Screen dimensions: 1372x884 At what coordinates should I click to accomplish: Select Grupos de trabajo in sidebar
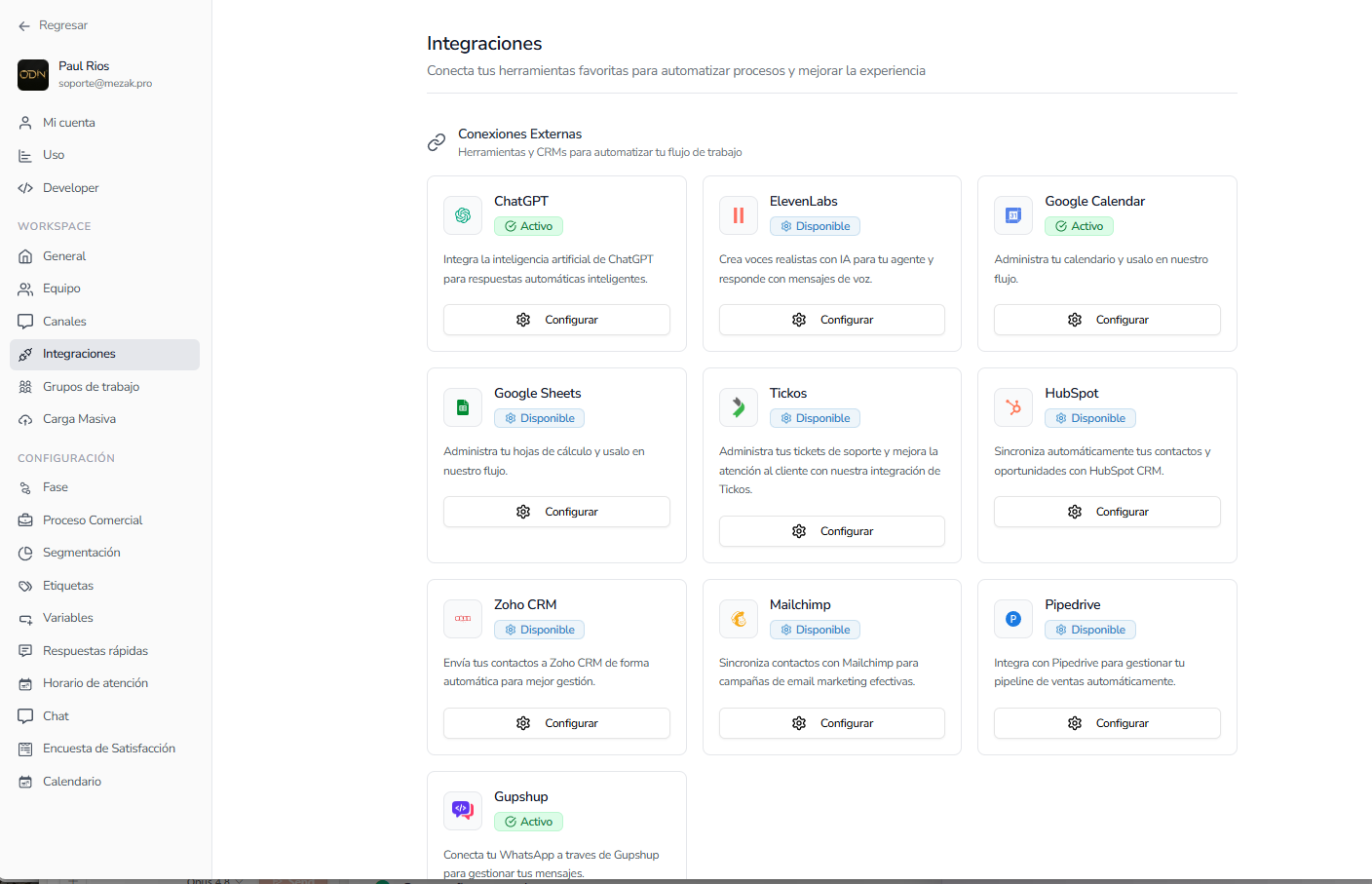pos(105,387)
